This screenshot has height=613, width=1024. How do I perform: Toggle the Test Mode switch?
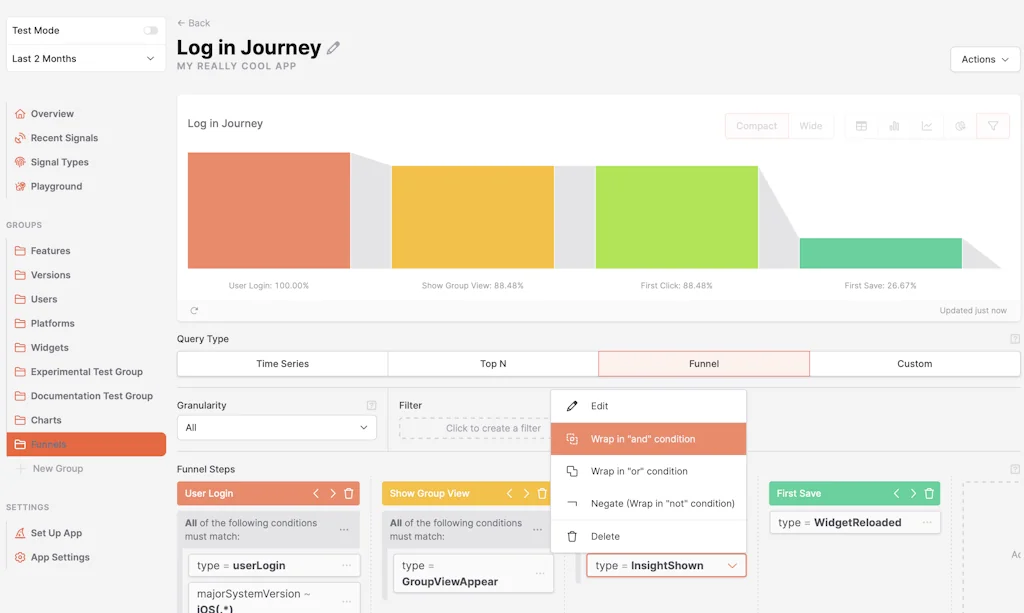tap(150, 31)
